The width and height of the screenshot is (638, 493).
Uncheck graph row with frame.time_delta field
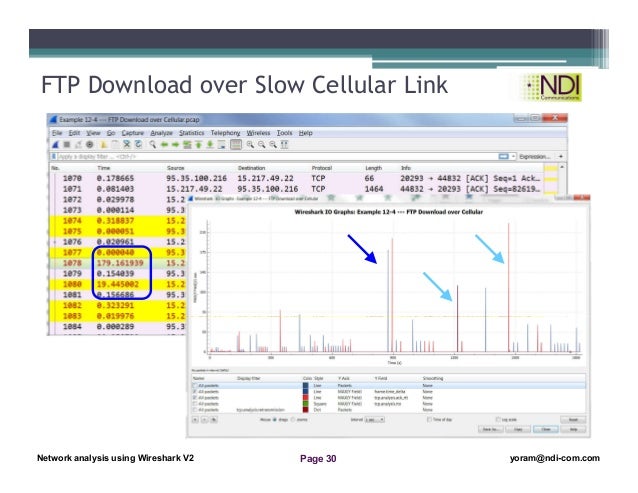195,391
